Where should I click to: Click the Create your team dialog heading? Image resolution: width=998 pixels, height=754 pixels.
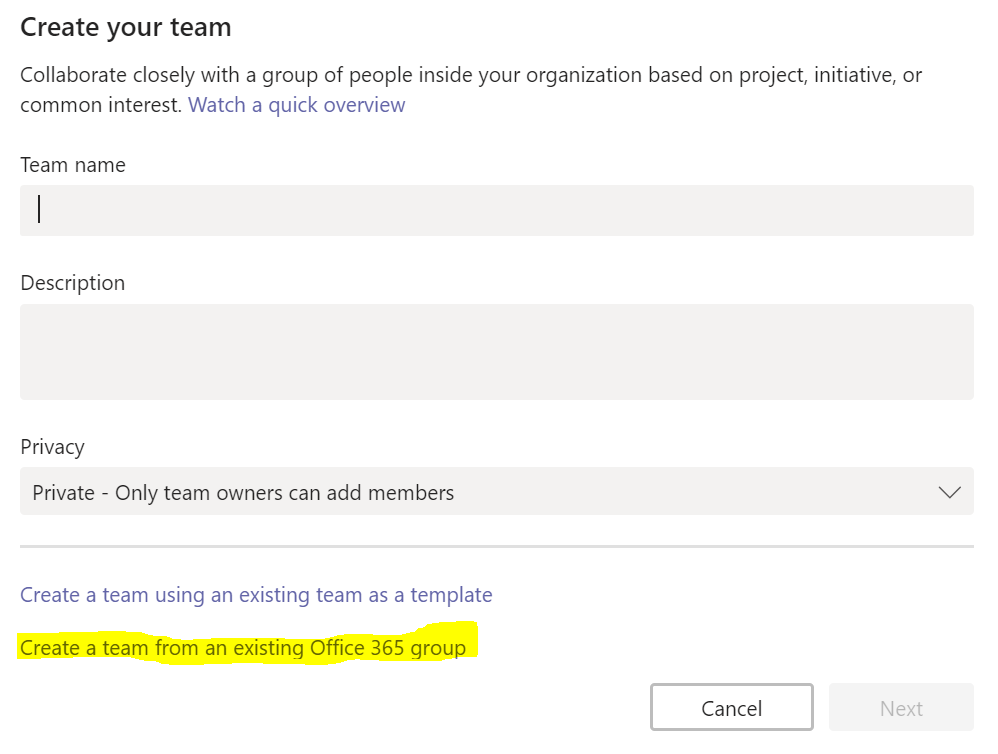pyautogui.click(x=125, y=27)
